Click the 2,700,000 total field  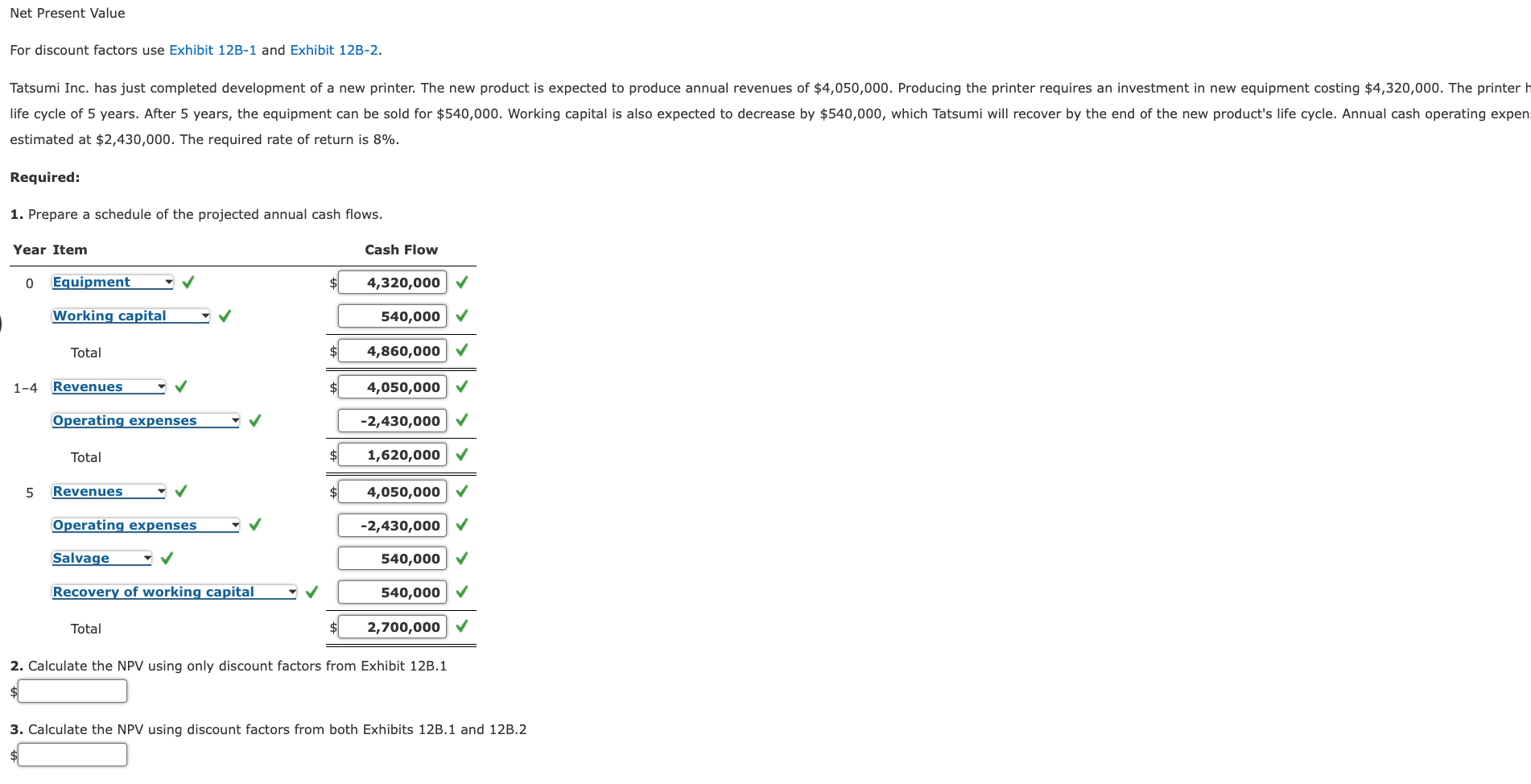click(x=392, y=627)
